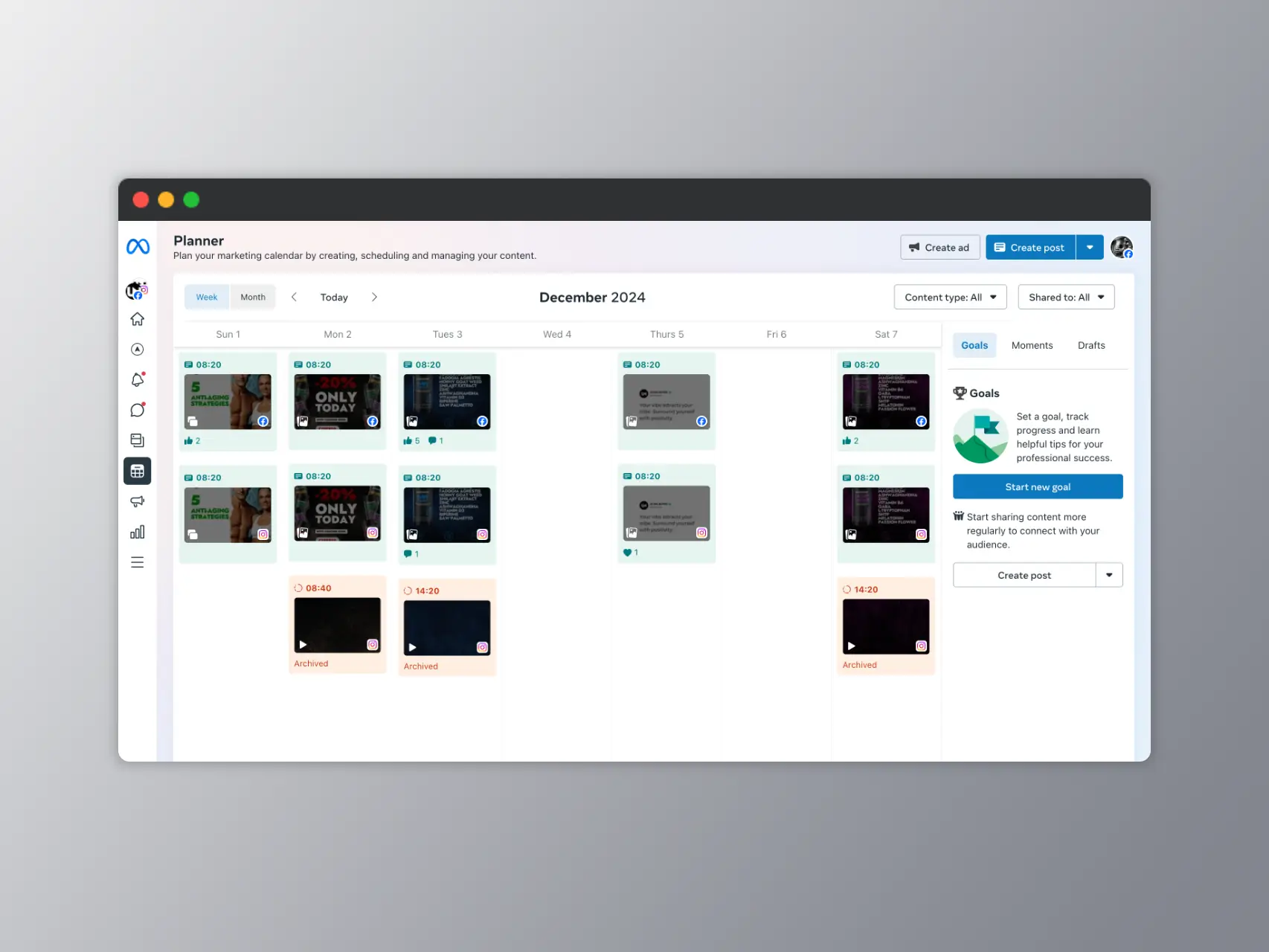The image size is (1269, 952).
Task: Click the Create ad button
Action: pyautogui.click(x=939, y=248)
